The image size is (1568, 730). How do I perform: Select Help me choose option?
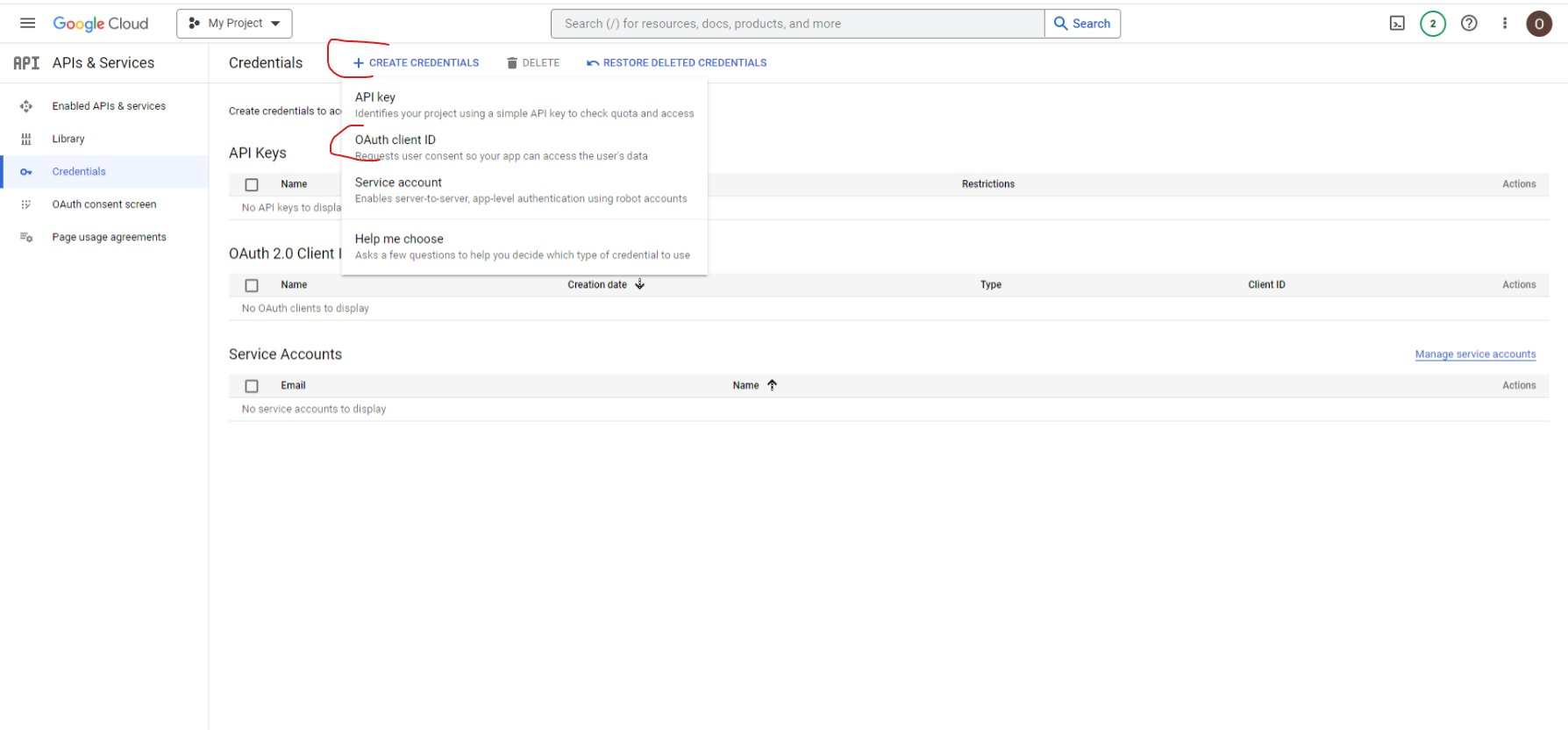tap(524, 247)
